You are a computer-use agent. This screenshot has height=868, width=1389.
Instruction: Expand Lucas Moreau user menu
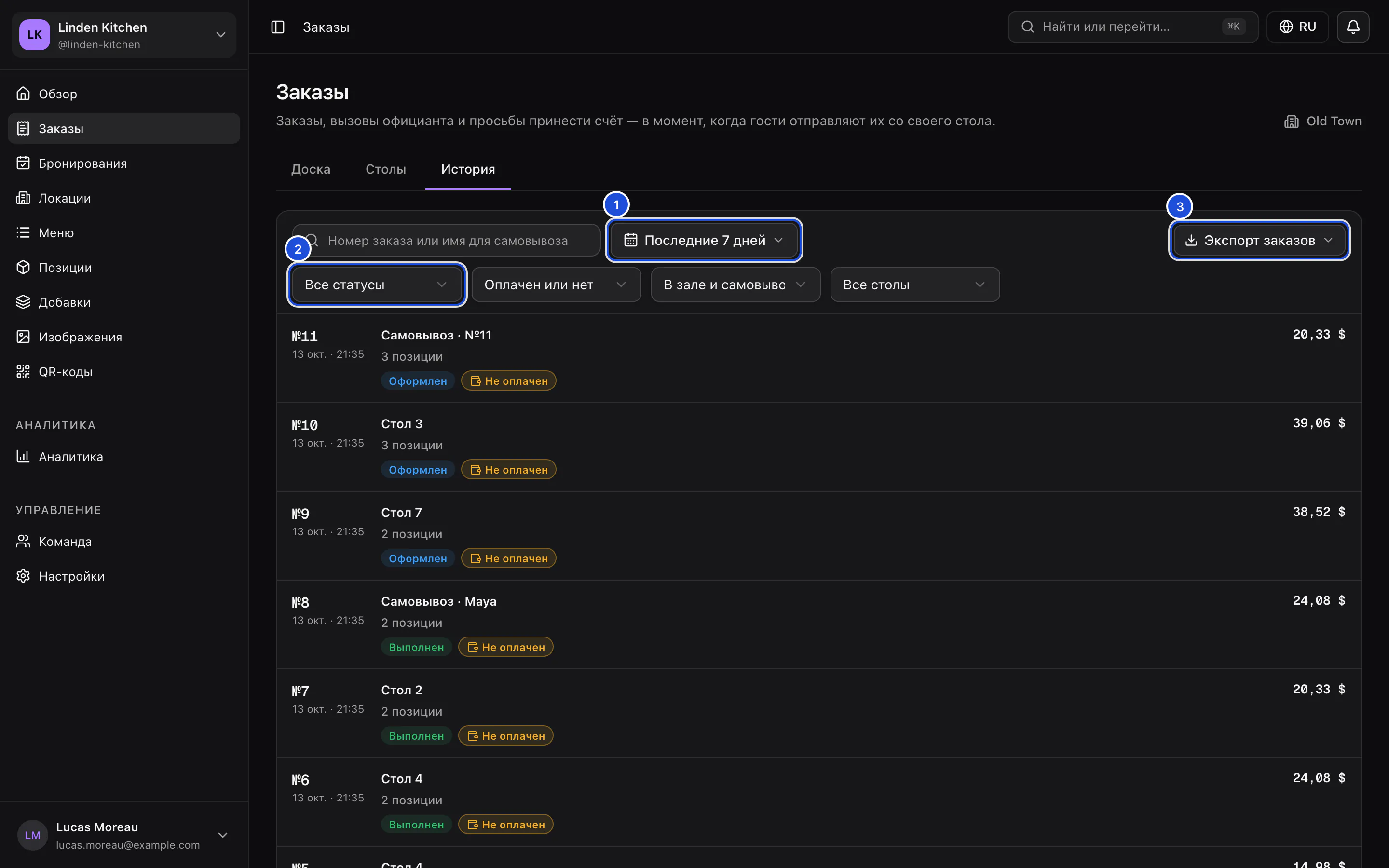coord(123,835)
